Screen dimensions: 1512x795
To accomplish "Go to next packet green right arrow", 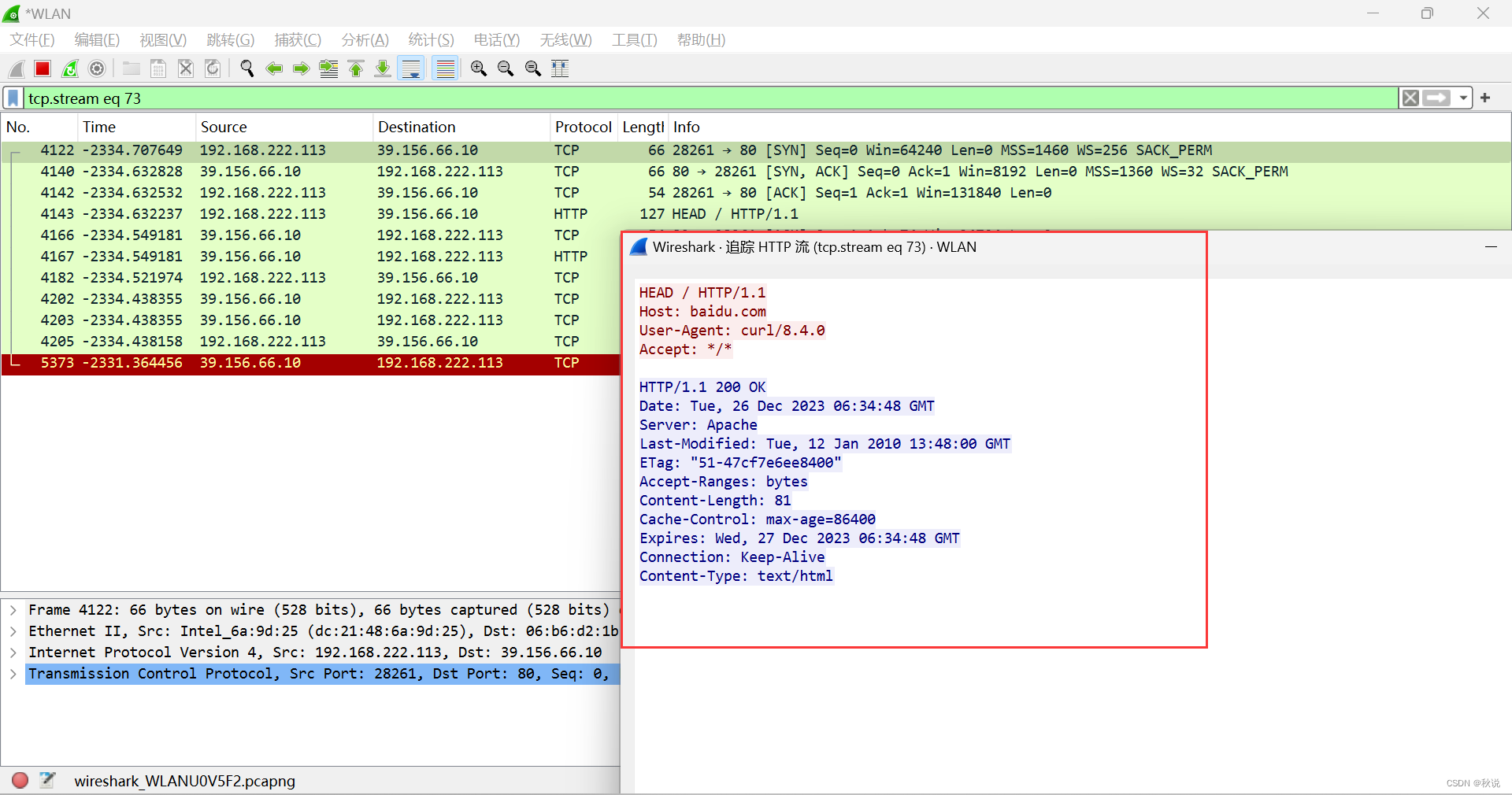I will pyautogui.click(x=301, y=68).
